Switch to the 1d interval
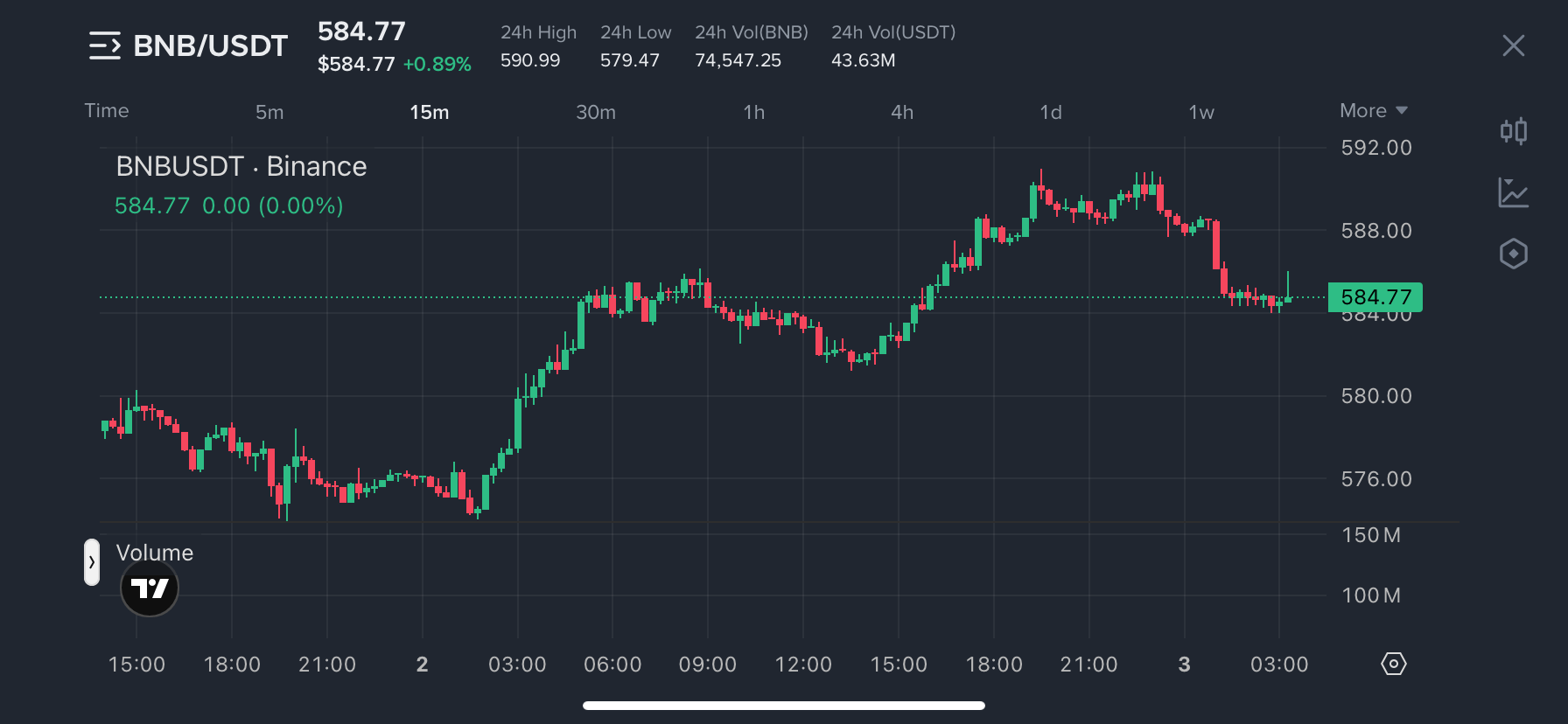1568x724 pixels. (x=1051, y=113)
